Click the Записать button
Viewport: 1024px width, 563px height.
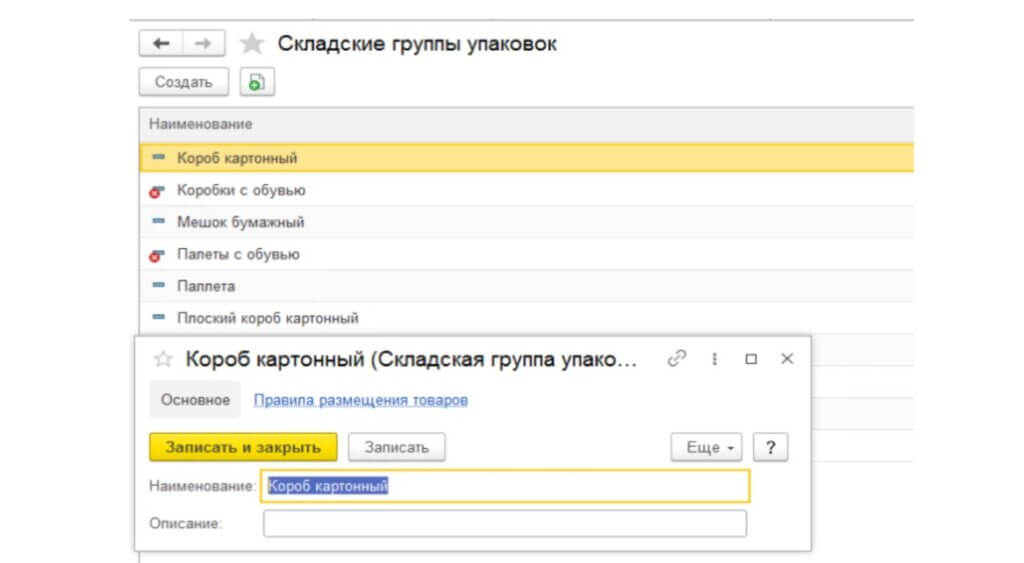pos(396,447)
